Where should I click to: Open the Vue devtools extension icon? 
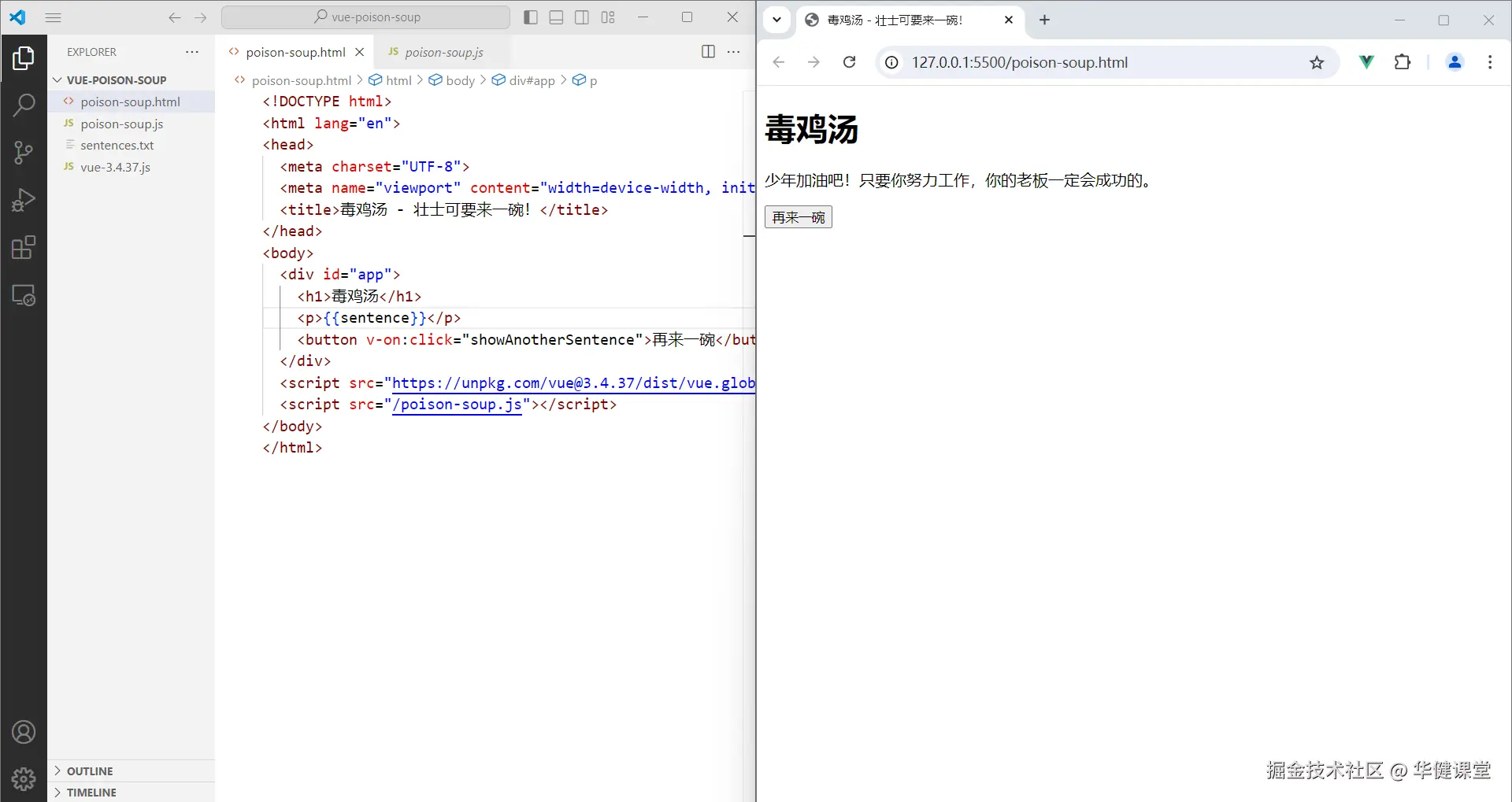tap(1366, 62)
